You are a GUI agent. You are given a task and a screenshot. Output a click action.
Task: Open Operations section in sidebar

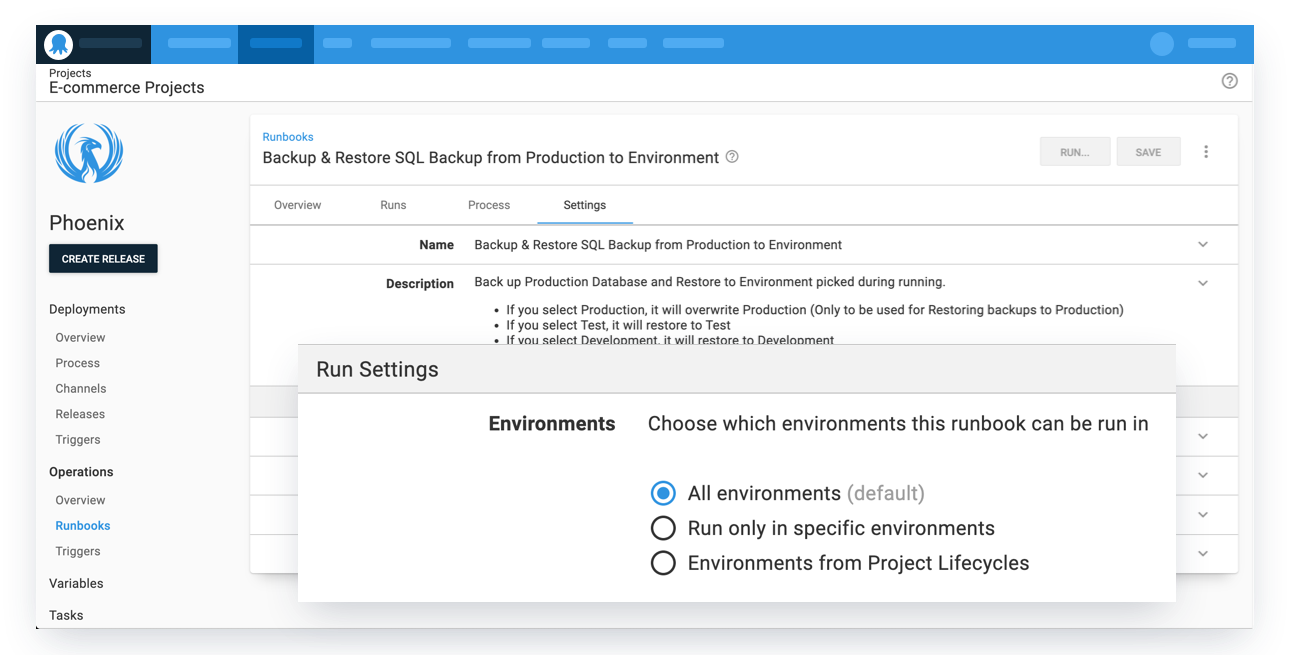click(81, 472)
